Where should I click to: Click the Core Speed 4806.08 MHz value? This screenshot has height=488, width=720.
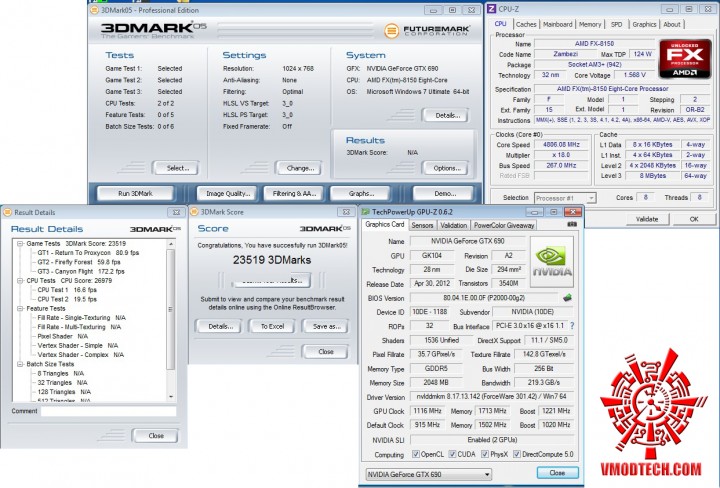coord(561,145)
